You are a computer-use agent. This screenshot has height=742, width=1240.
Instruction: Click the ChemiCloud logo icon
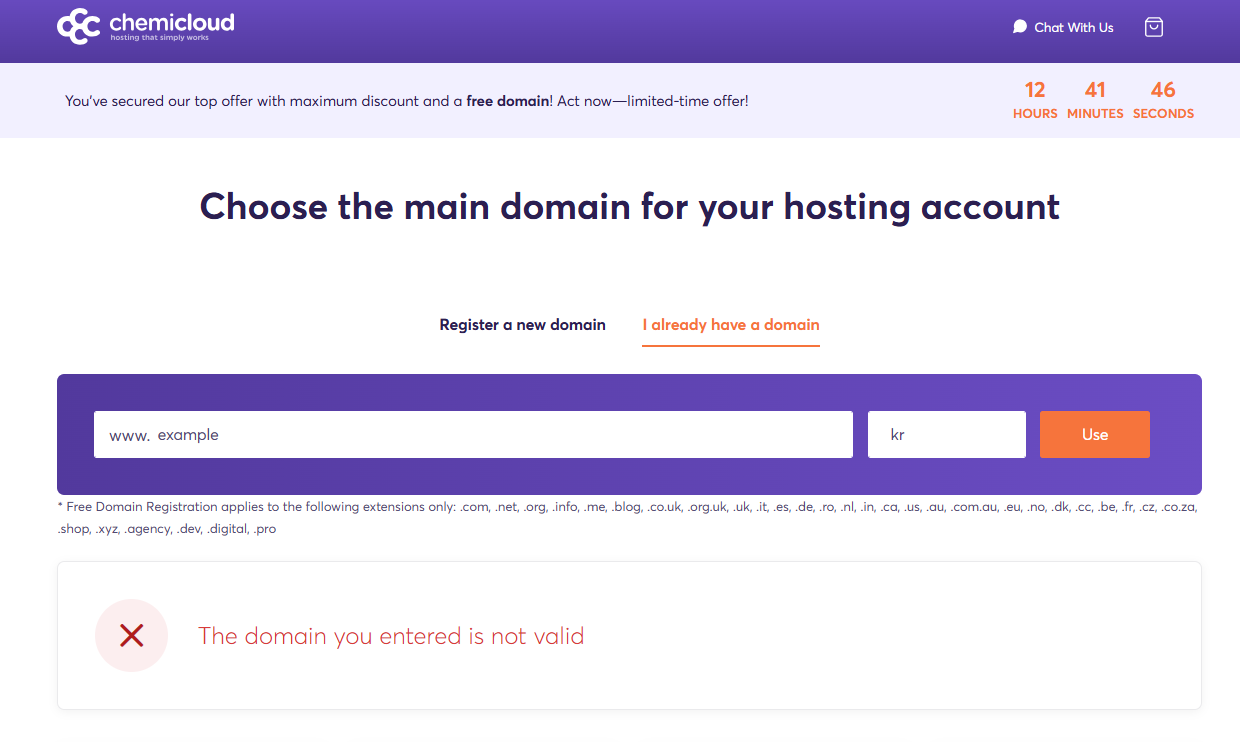click(78, 26)
